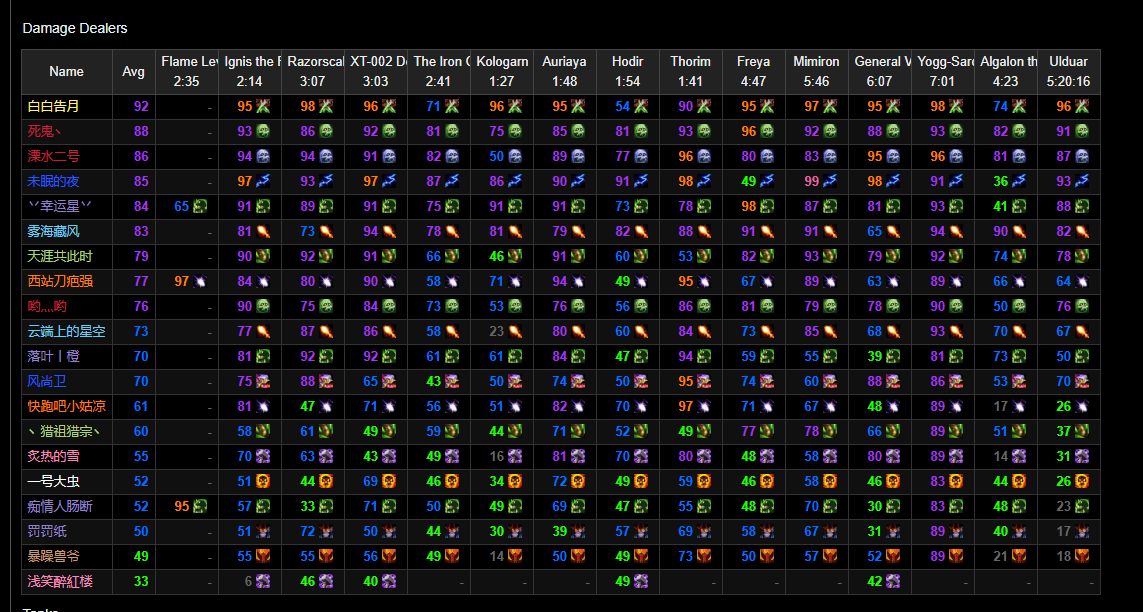Sort by the Name column header
The height and width of the screenshot is (612, 1143).
(66, 71)
